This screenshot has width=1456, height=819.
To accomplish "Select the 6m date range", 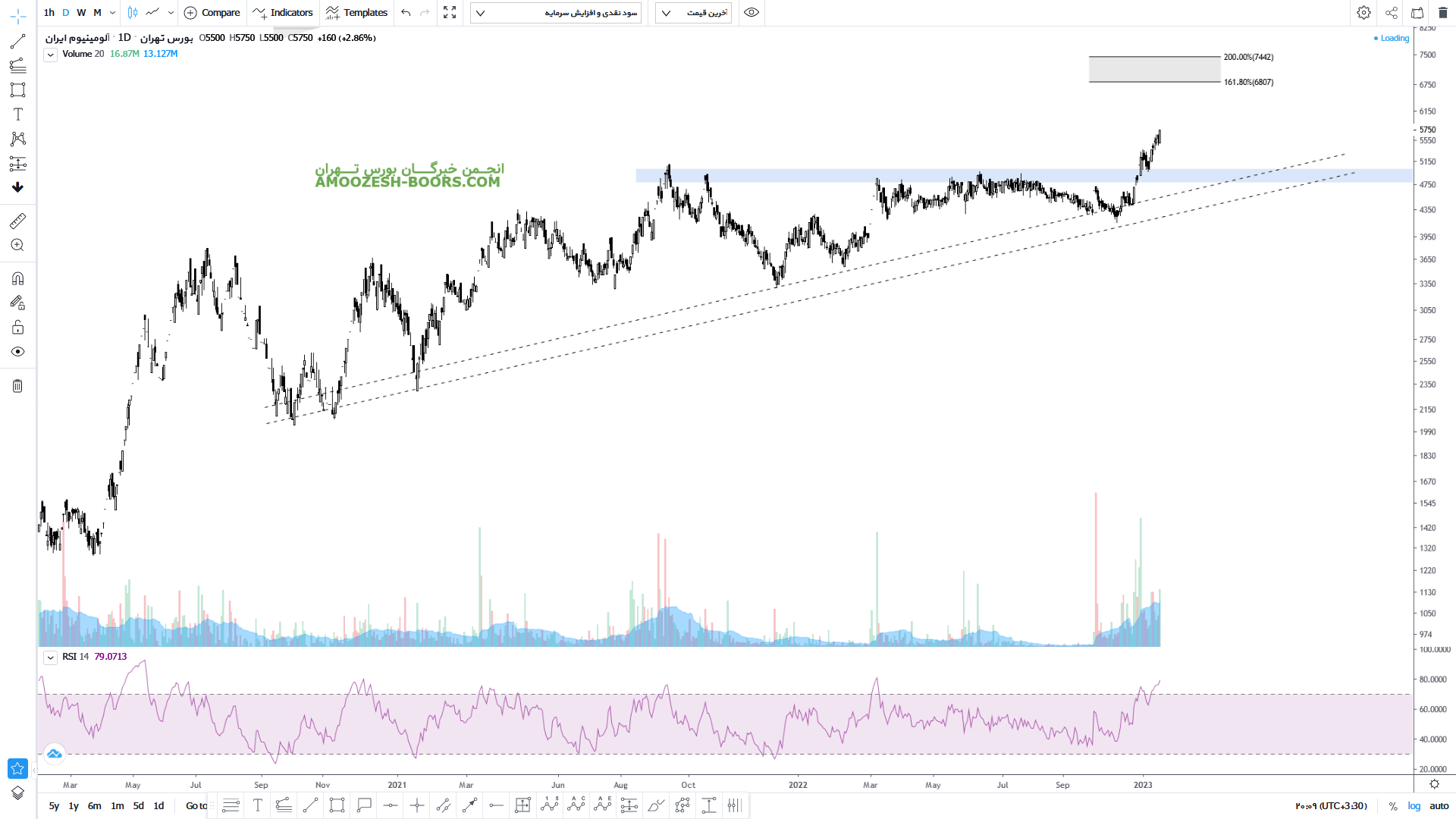I will 94,806.
